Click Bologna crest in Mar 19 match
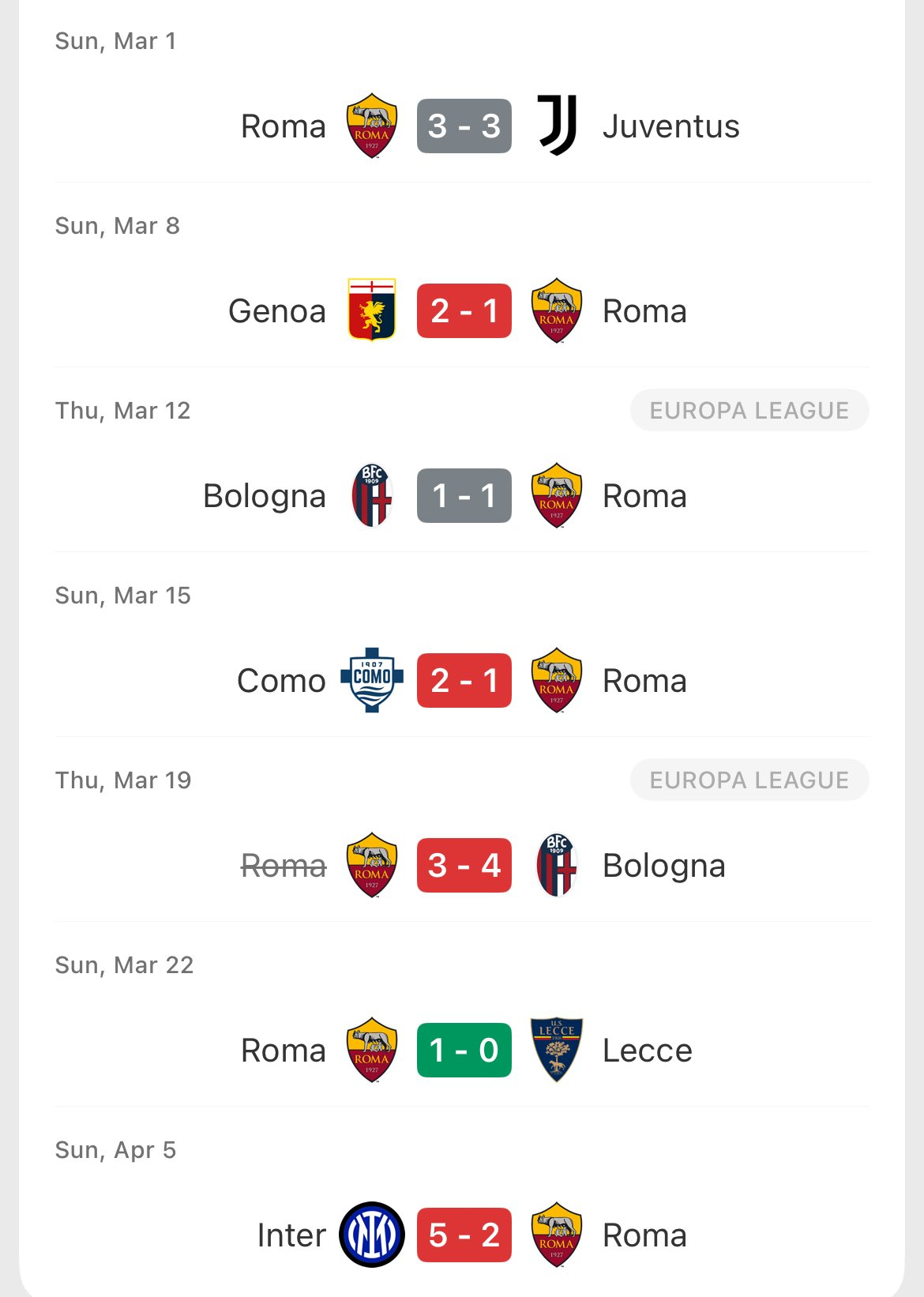The width and height of the screenshot is (924, 1297). [557, 865]
